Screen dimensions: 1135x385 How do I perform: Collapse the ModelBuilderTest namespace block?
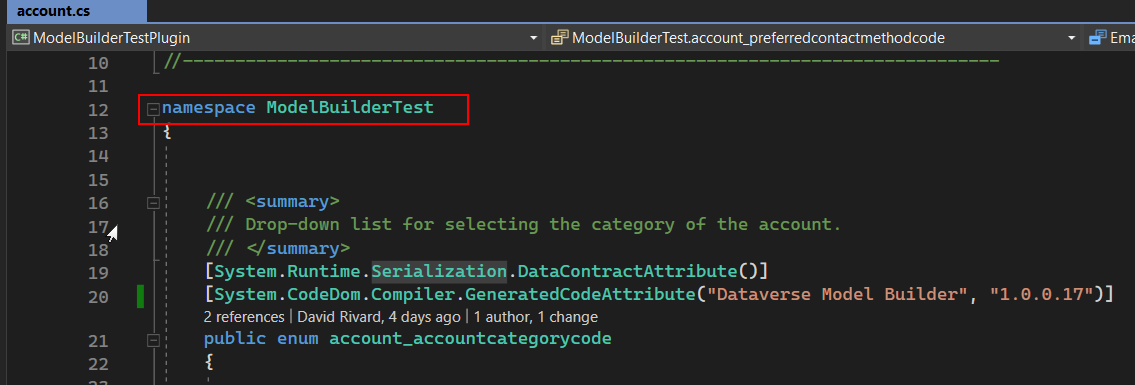pos(153,109)
